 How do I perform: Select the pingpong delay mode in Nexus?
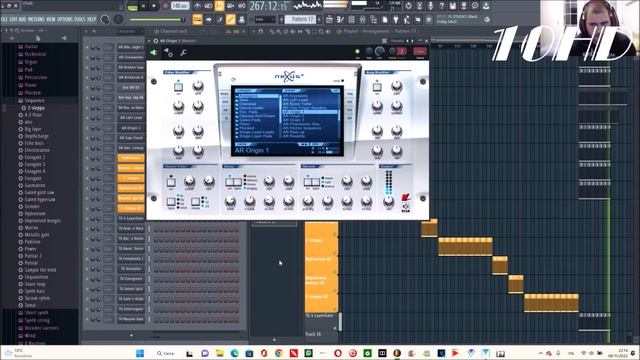250,189
